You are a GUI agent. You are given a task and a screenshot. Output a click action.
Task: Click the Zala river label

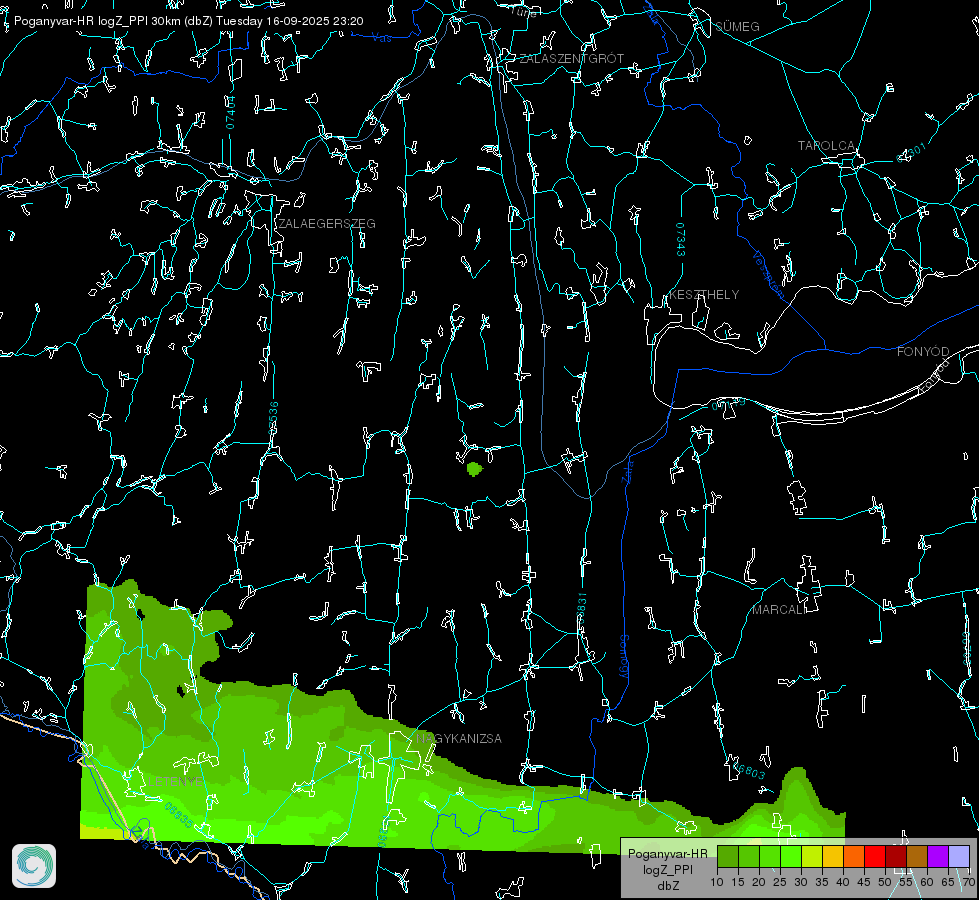coord(627,470)
